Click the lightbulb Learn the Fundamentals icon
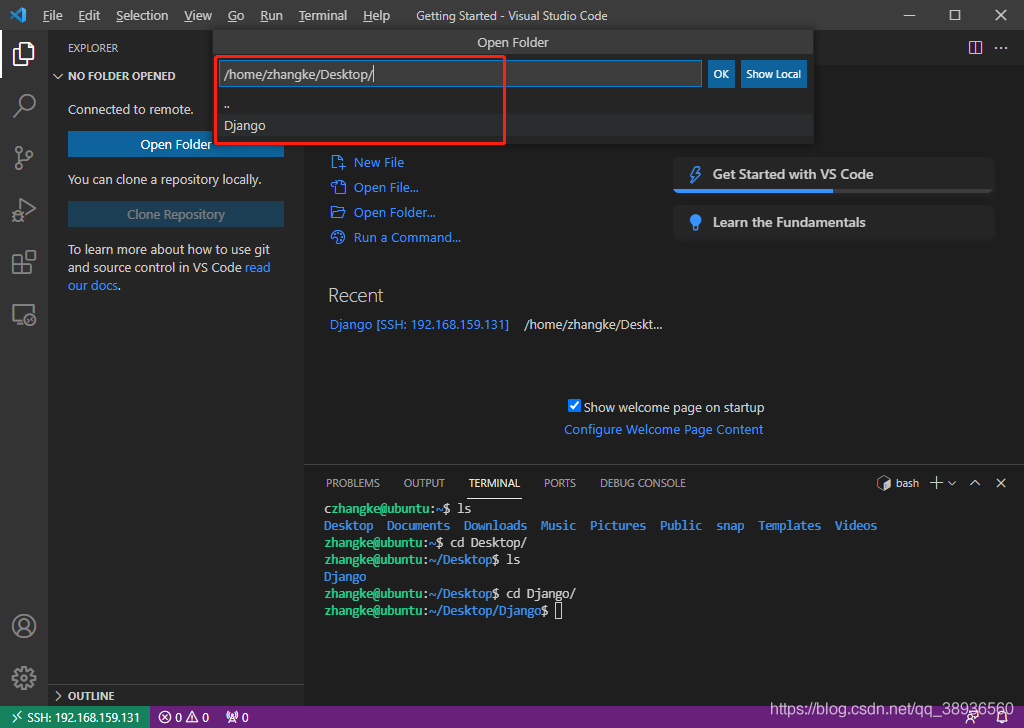The image size is (1024, 728). (696, 223)
